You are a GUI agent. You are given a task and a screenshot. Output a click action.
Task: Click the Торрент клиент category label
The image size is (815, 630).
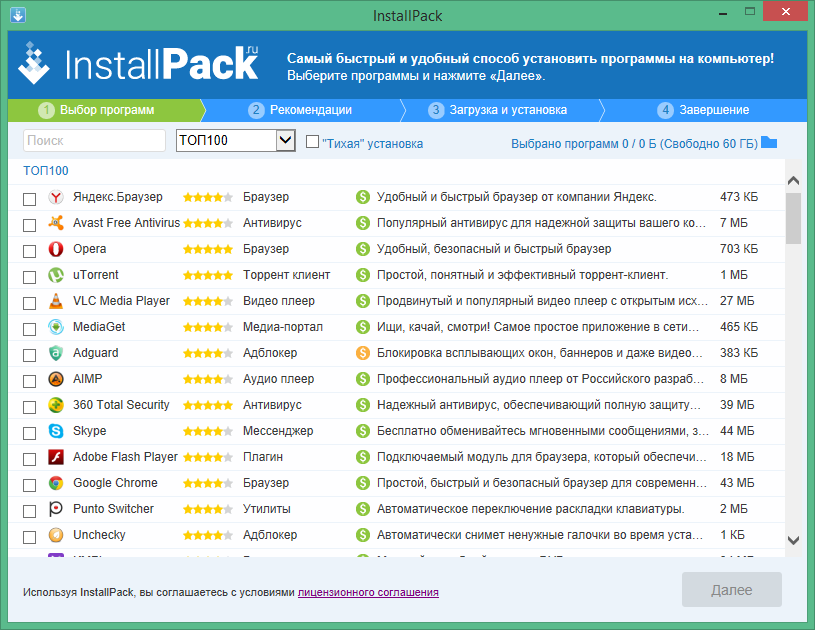pos(286,275)
